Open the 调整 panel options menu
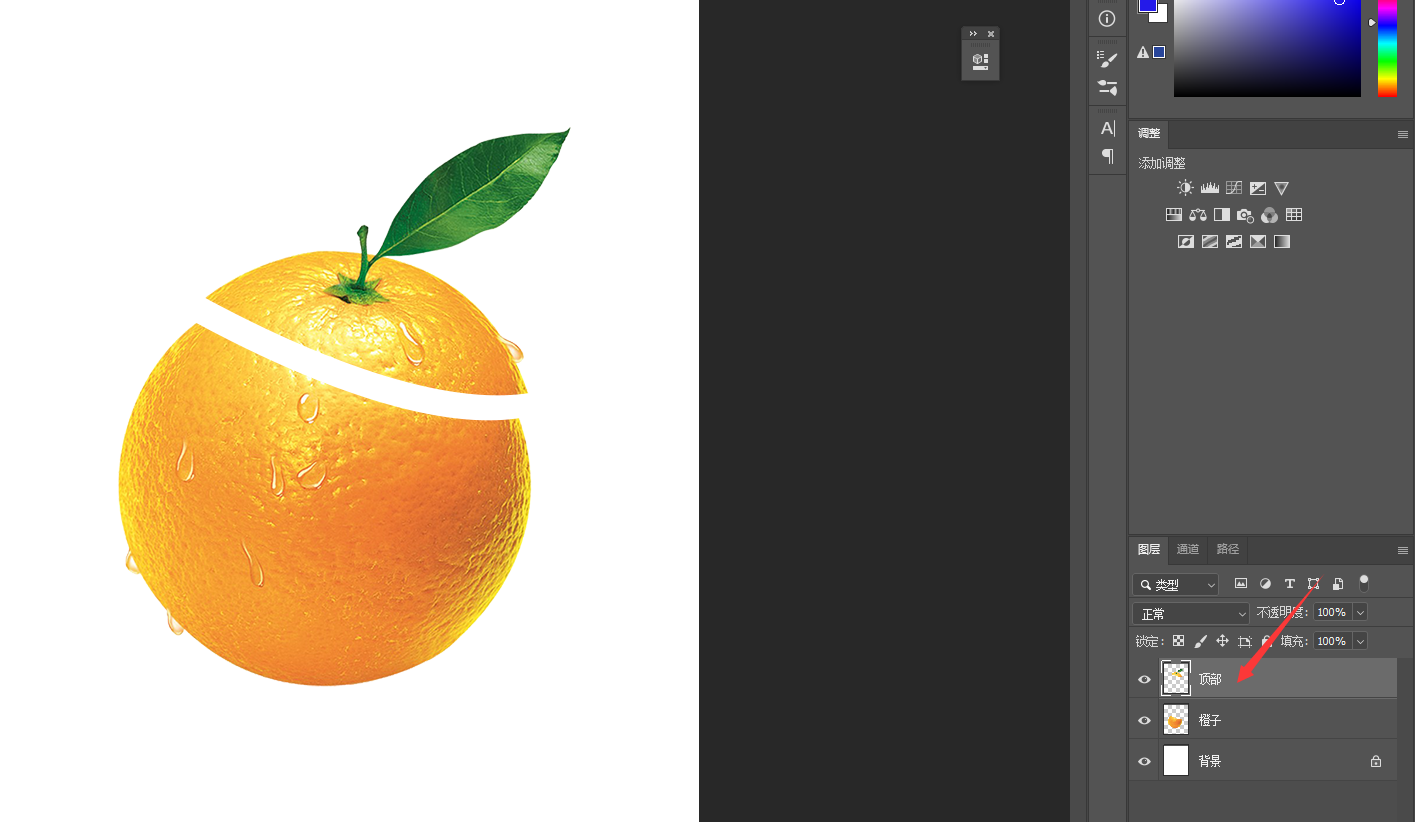Image resolution: width=1415 pixels, height=822 pixels. [1403, 134]
